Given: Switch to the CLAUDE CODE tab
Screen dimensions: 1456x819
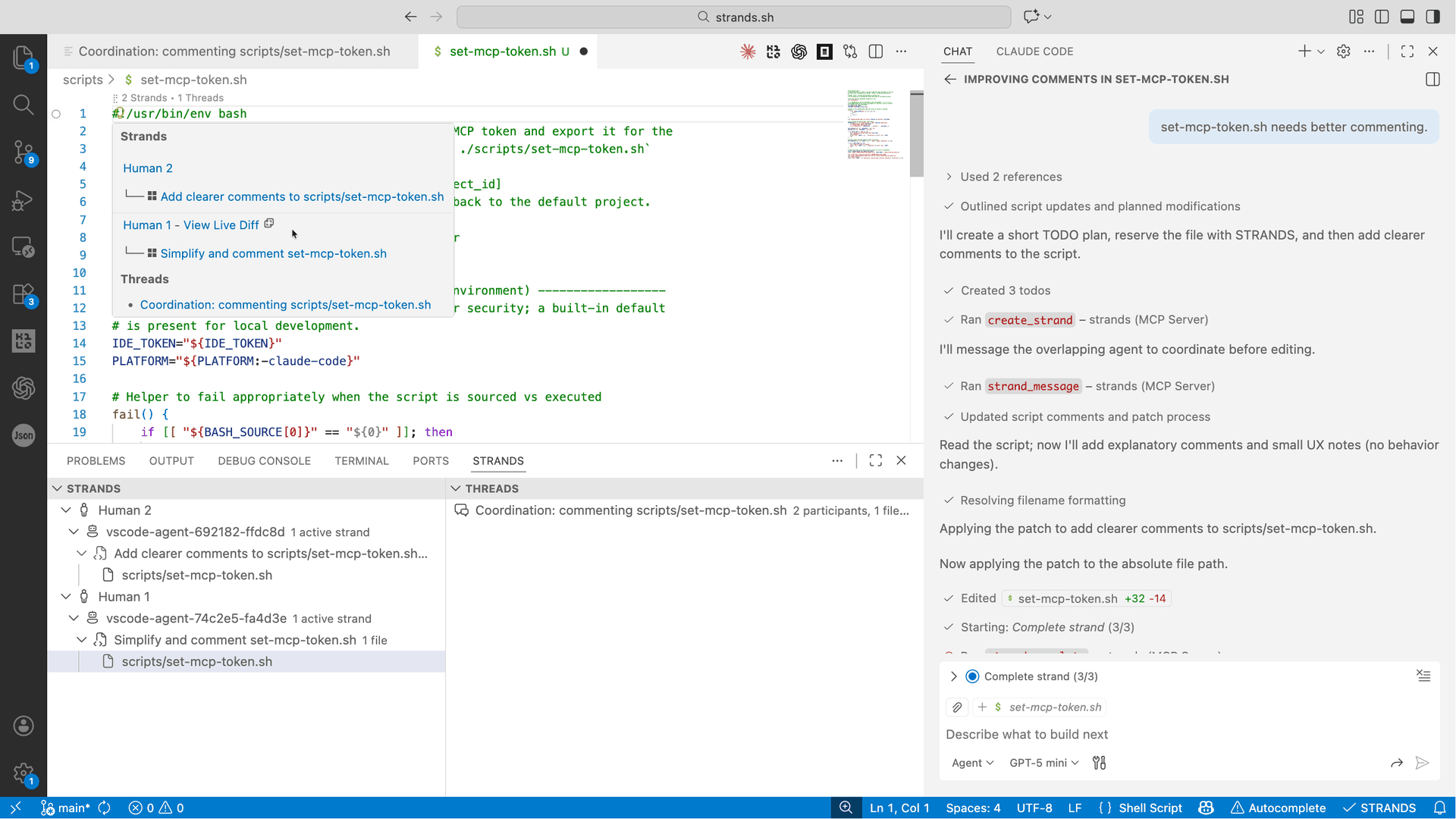Looking at the screenshot, I should (x=1034, y=52).
